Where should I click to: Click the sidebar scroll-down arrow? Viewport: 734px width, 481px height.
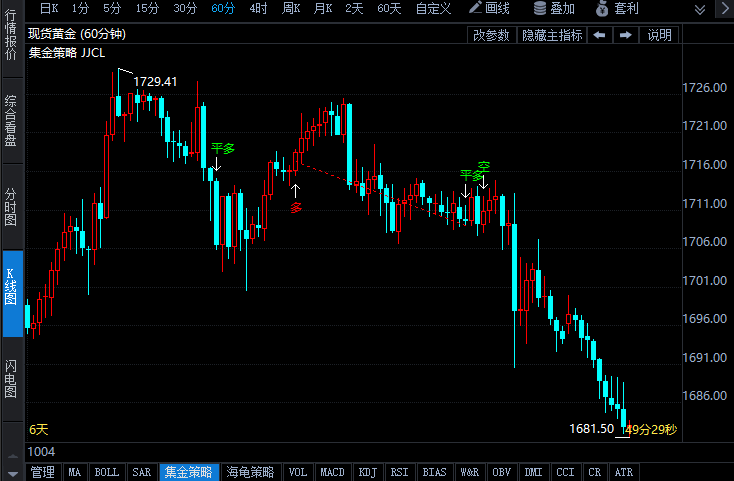tap(13, 474)
